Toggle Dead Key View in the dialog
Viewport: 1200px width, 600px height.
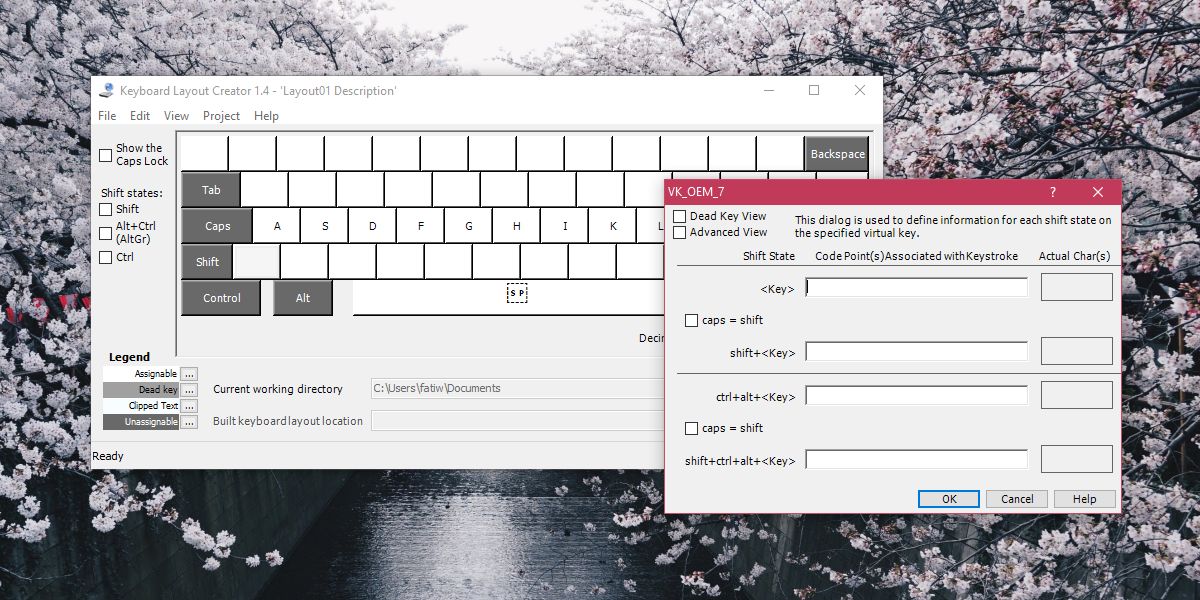coord(681,216)
